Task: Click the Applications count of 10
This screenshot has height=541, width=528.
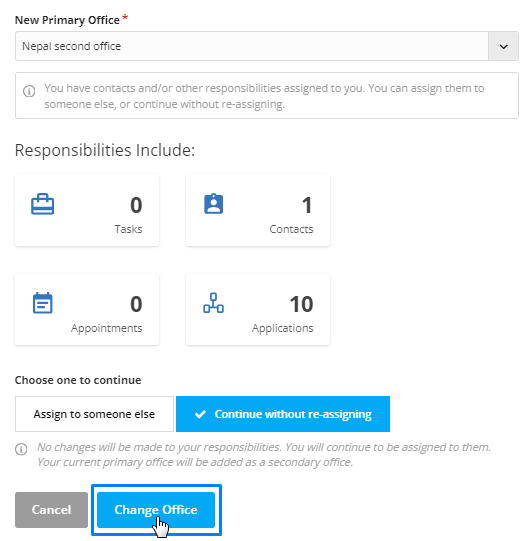Action: [301, 304]
